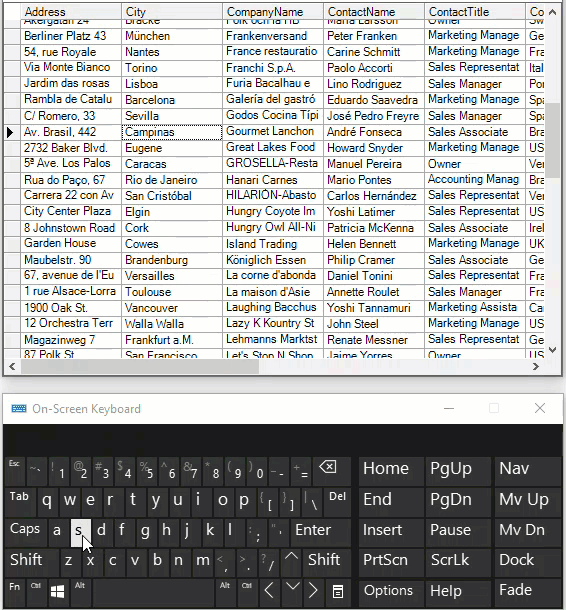Image resolution: width=566 pixels, height=610 pixels.
Task: Click the m key
Action: [203, 562]
